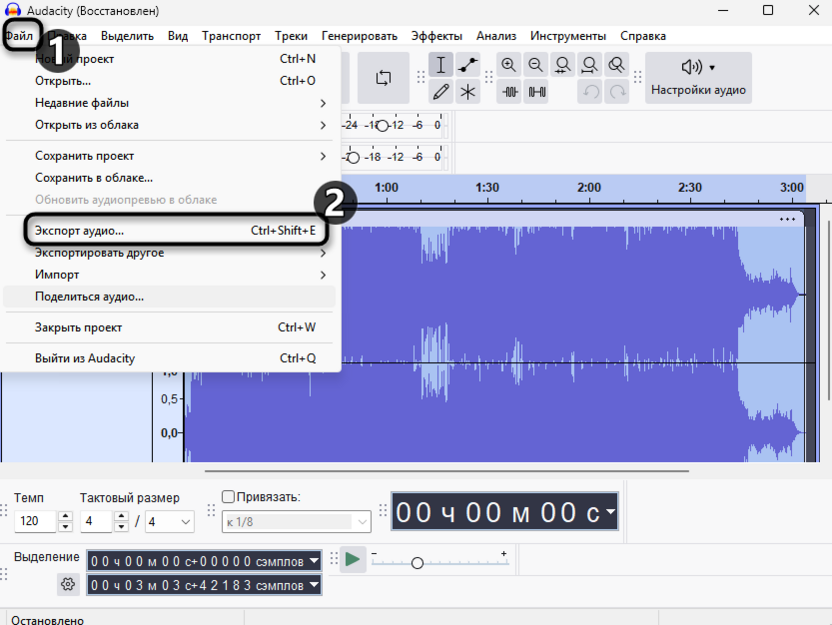
Task: Adjust the playback speed slider knob
Action: (x=417, y=563)
